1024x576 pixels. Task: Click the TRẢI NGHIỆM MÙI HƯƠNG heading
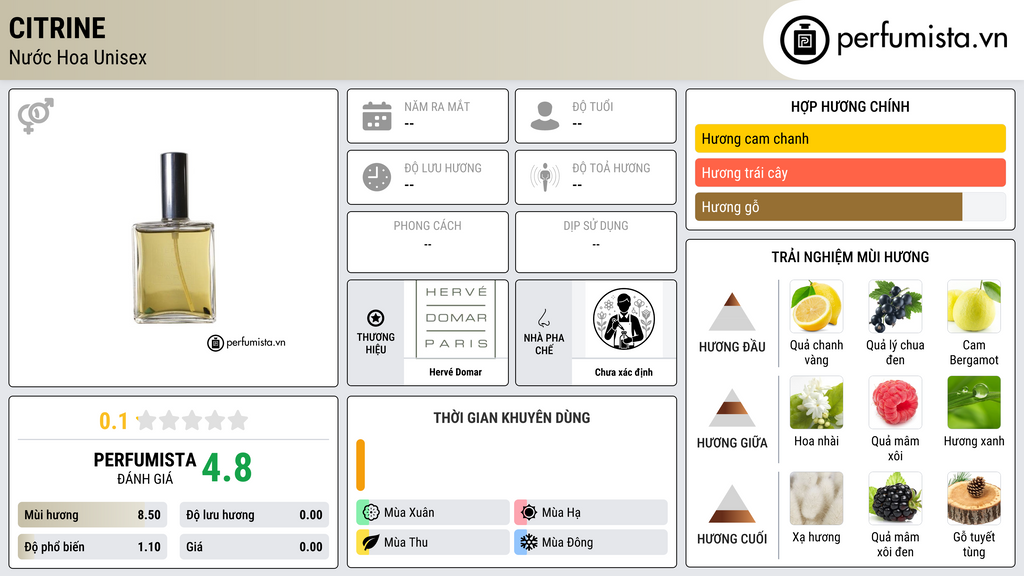850,257
